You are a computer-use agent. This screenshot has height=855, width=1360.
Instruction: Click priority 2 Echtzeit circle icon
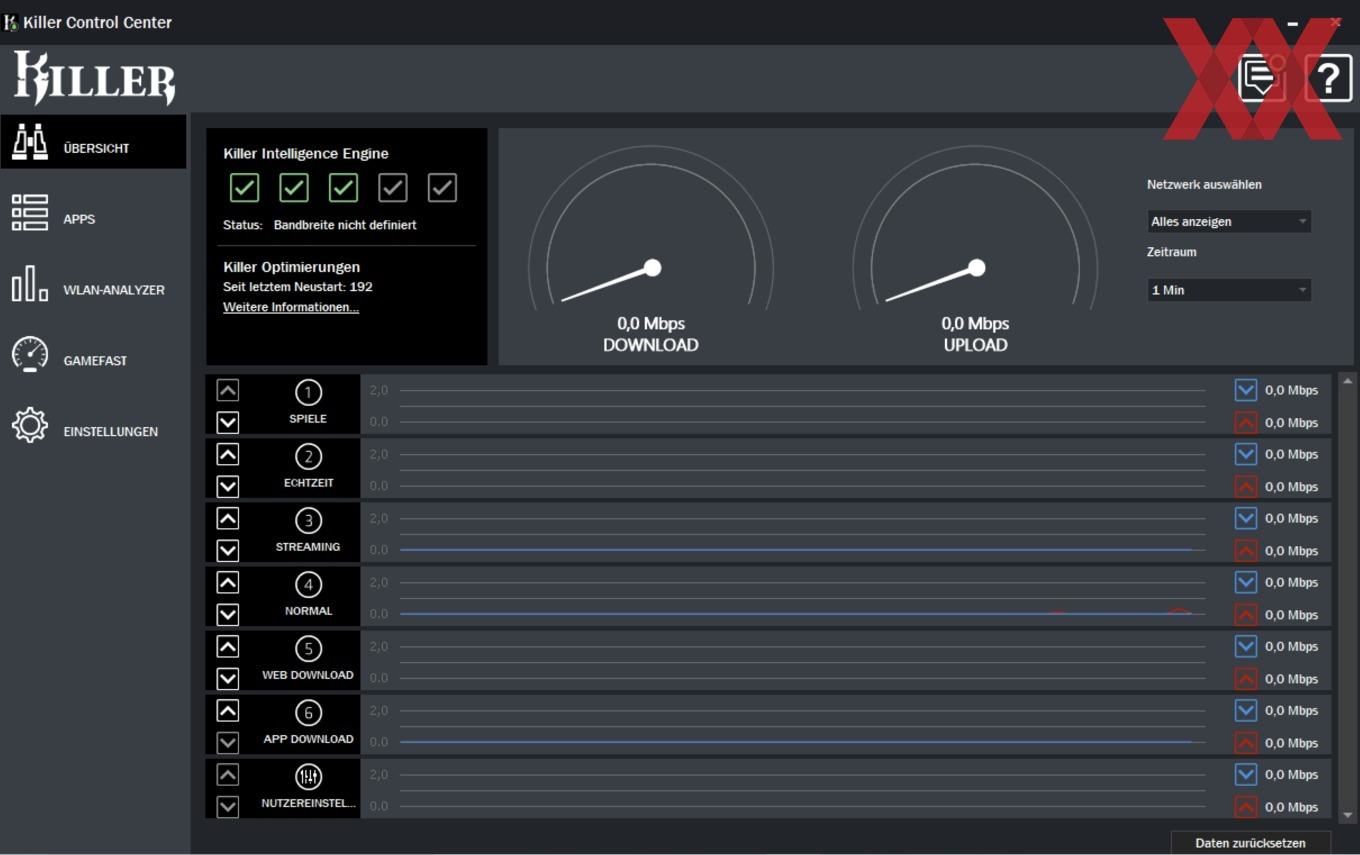308,457
